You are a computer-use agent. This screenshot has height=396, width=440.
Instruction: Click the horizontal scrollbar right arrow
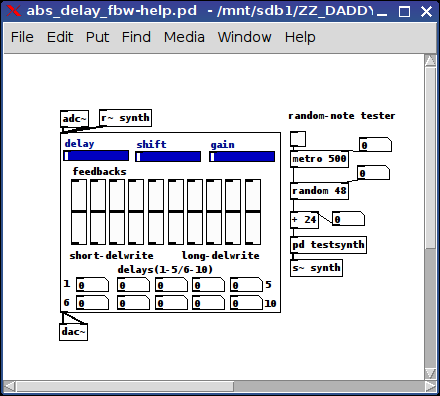[430, 387]
